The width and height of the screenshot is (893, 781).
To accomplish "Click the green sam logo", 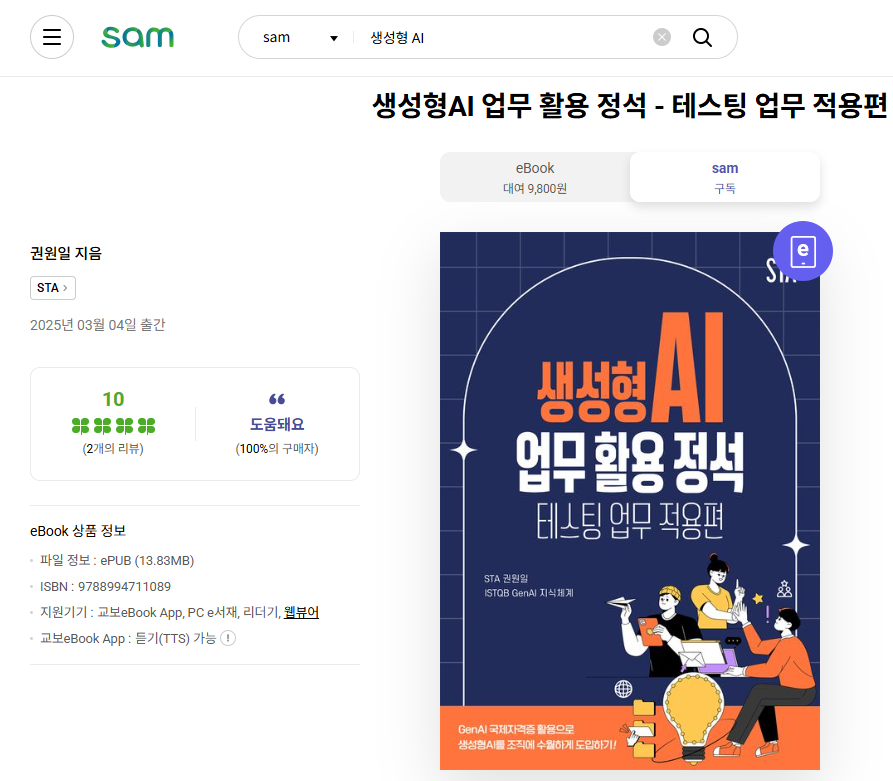I will (137, 37).
